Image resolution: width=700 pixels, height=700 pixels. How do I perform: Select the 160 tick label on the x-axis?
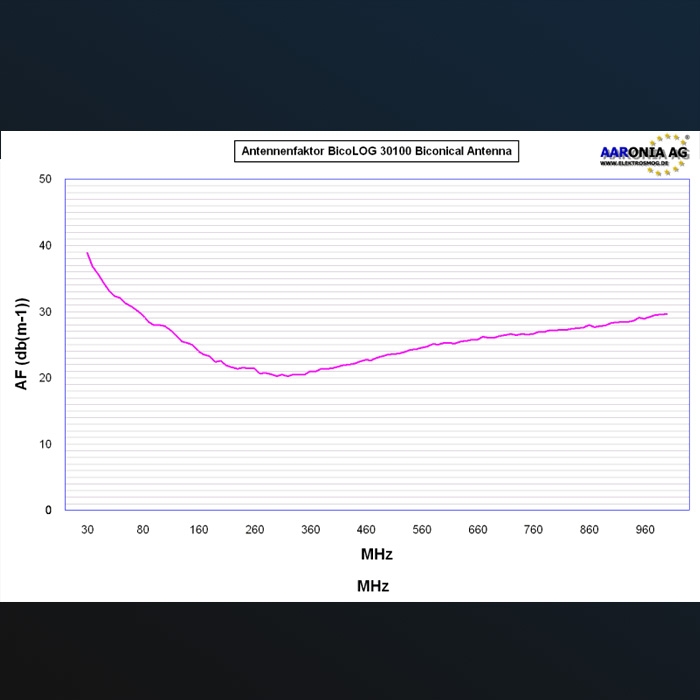199,530
